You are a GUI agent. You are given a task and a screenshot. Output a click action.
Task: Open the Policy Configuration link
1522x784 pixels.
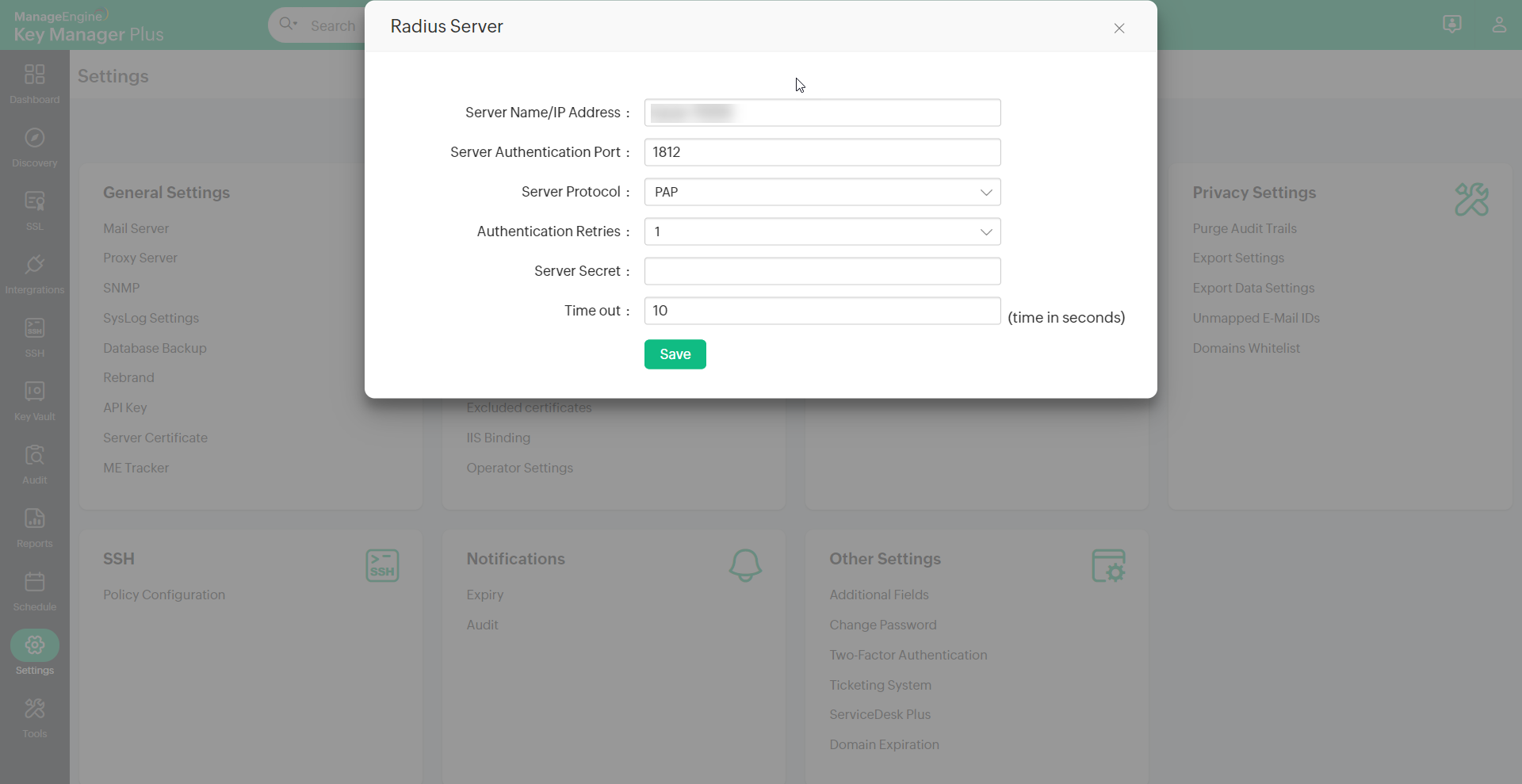(164, 595)
